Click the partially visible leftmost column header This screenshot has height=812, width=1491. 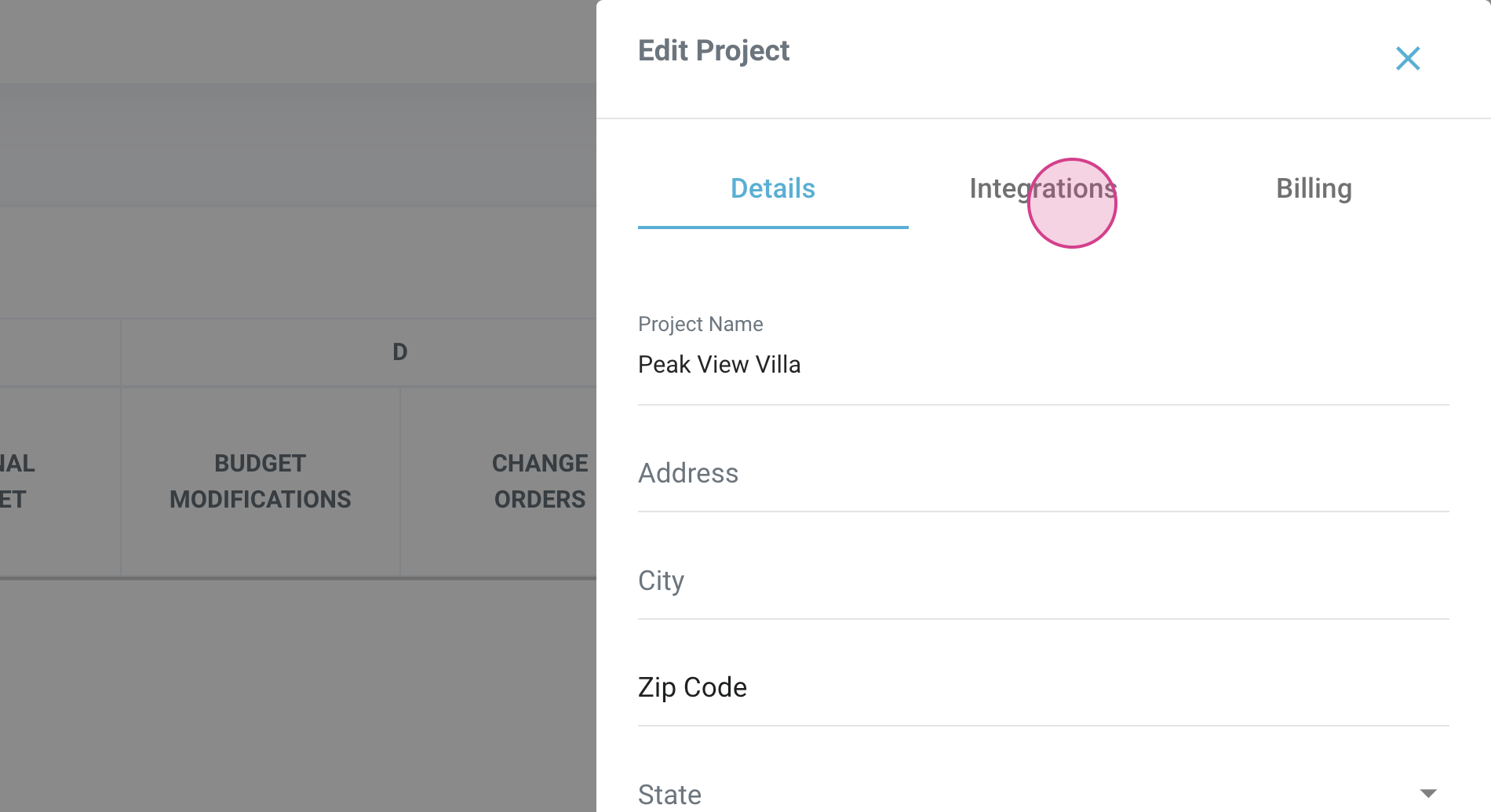coord(17,481)
